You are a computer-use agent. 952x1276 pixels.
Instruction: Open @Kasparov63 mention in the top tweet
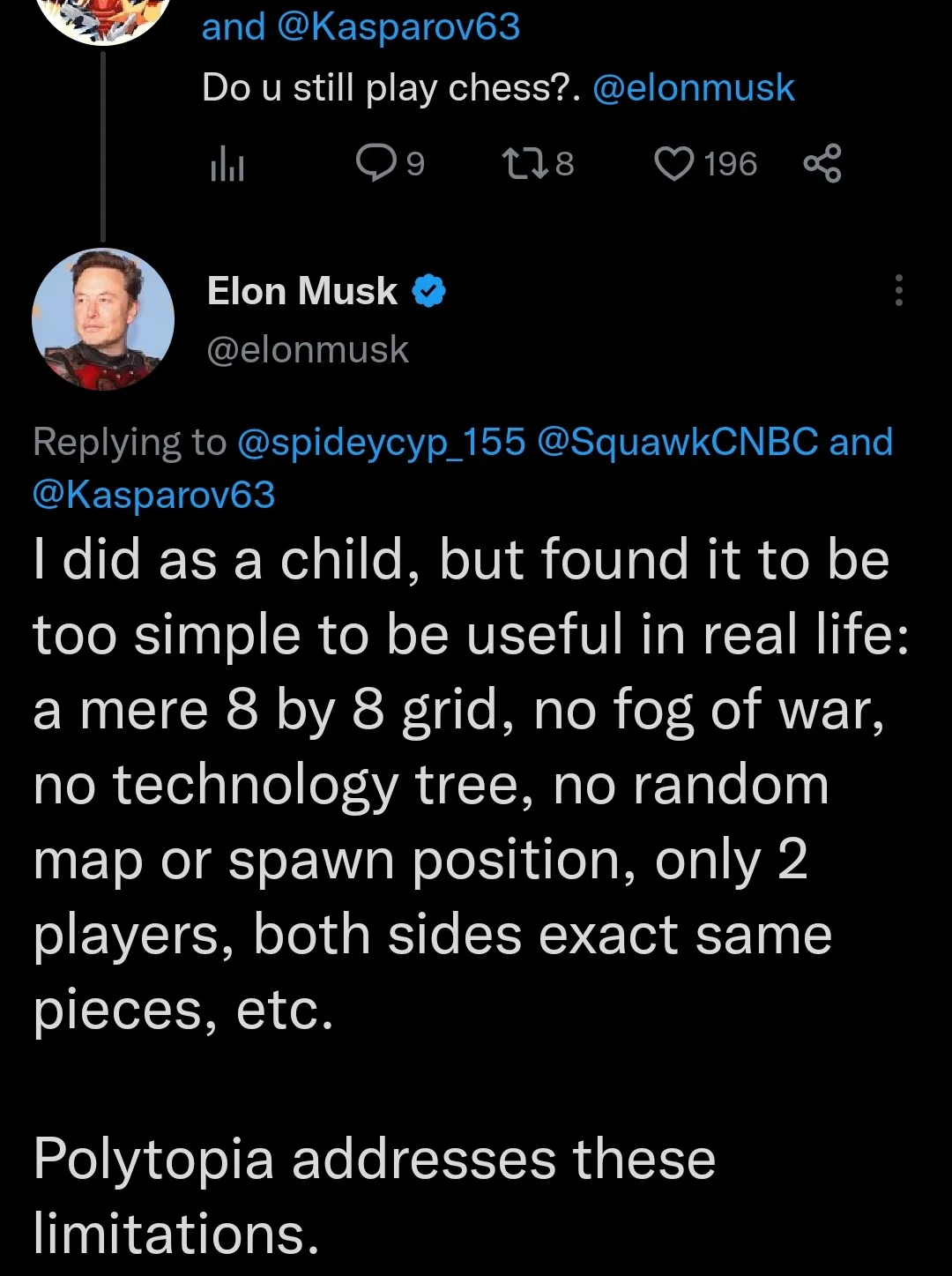pyautogui.click(x=398, y=27)
